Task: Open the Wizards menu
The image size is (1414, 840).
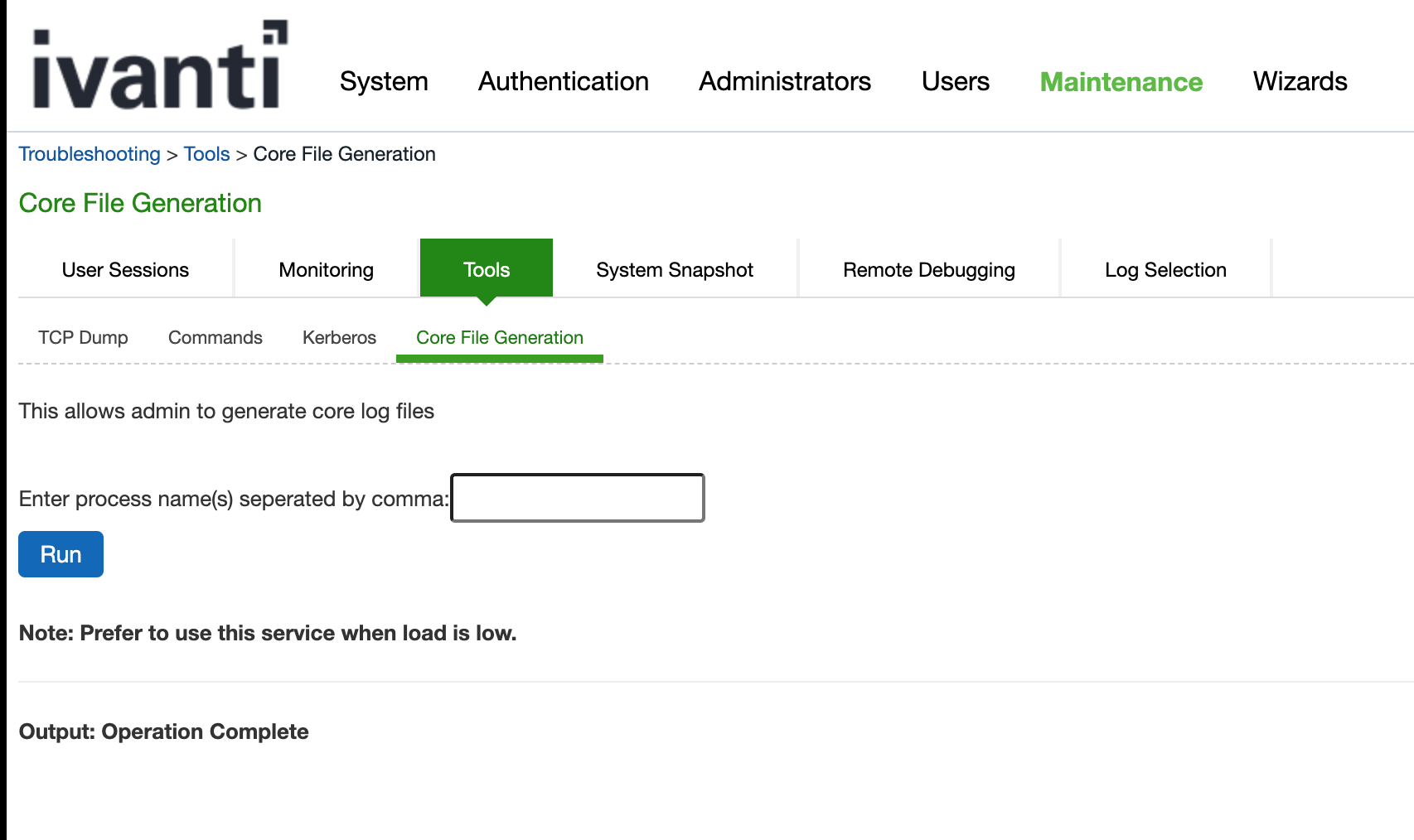Action: click(x=1300, y=81)
